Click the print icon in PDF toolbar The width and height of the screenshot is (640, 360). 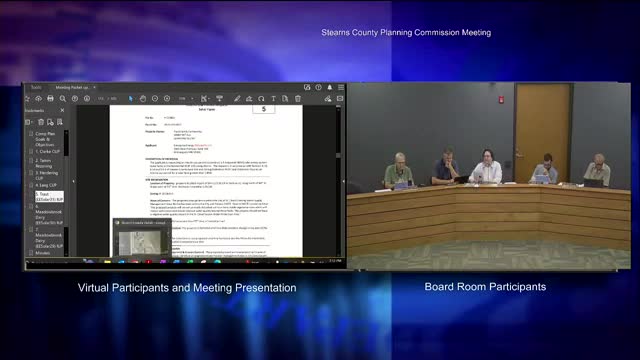(50, 98)
